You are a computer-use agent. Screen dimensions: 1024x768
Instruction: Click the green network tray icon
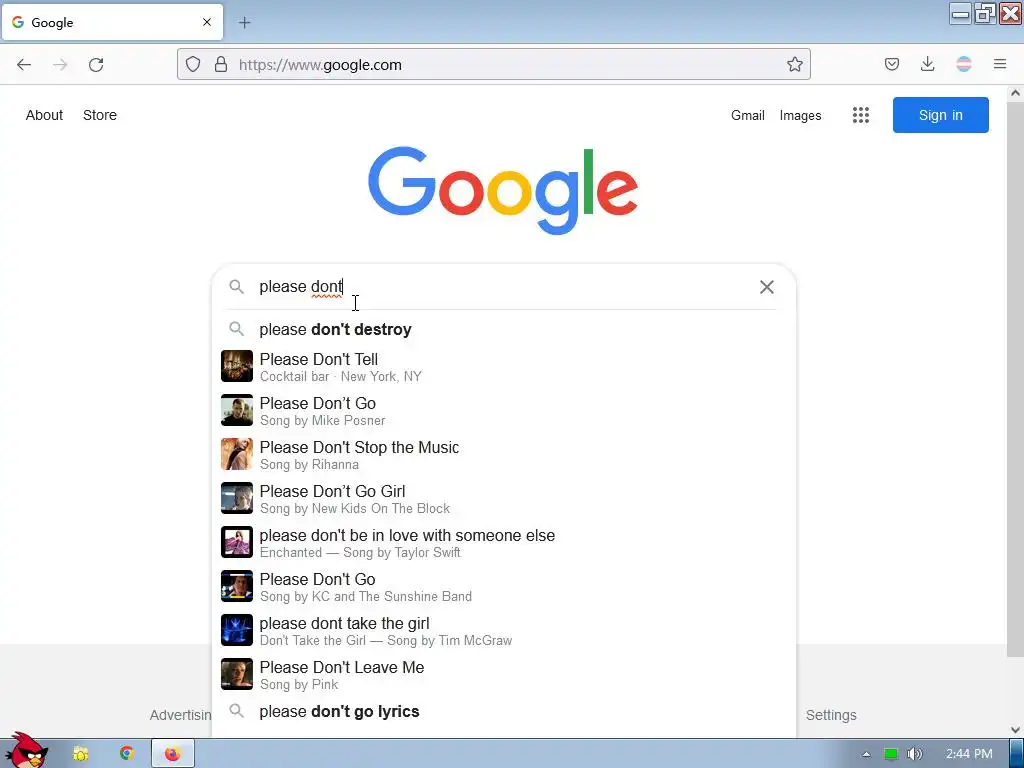(x=891, y=754)
